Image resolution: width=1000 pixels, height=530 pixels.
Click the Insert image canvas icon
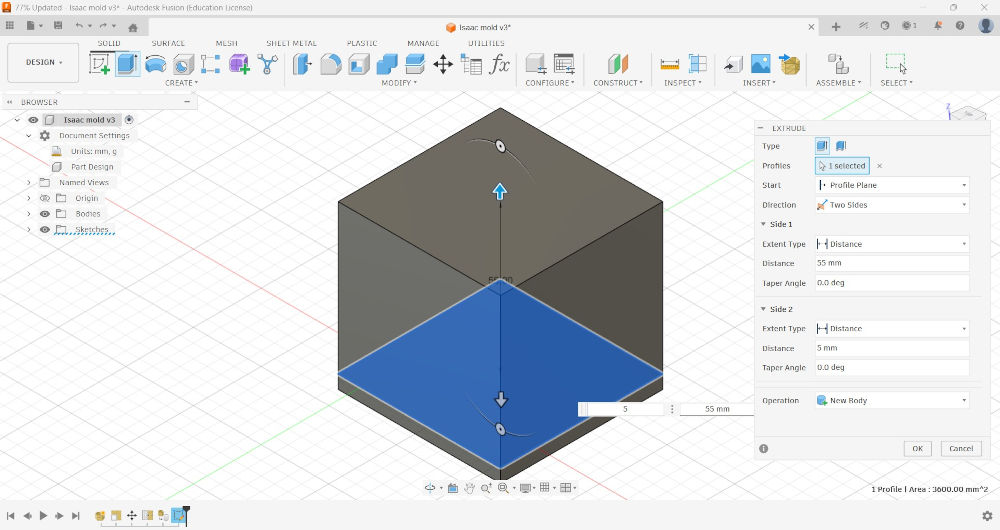pos(760,64)
